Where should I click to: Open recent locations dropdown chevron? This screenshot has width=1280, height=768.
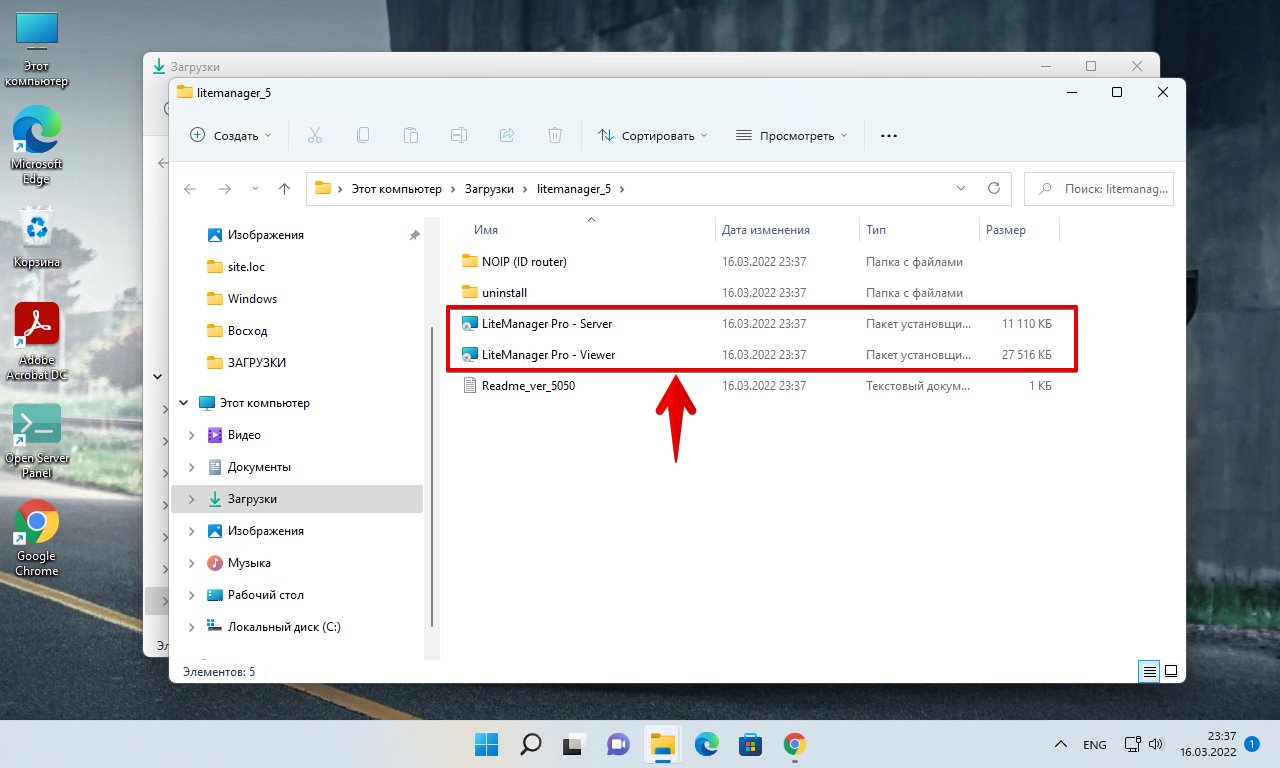255,188
